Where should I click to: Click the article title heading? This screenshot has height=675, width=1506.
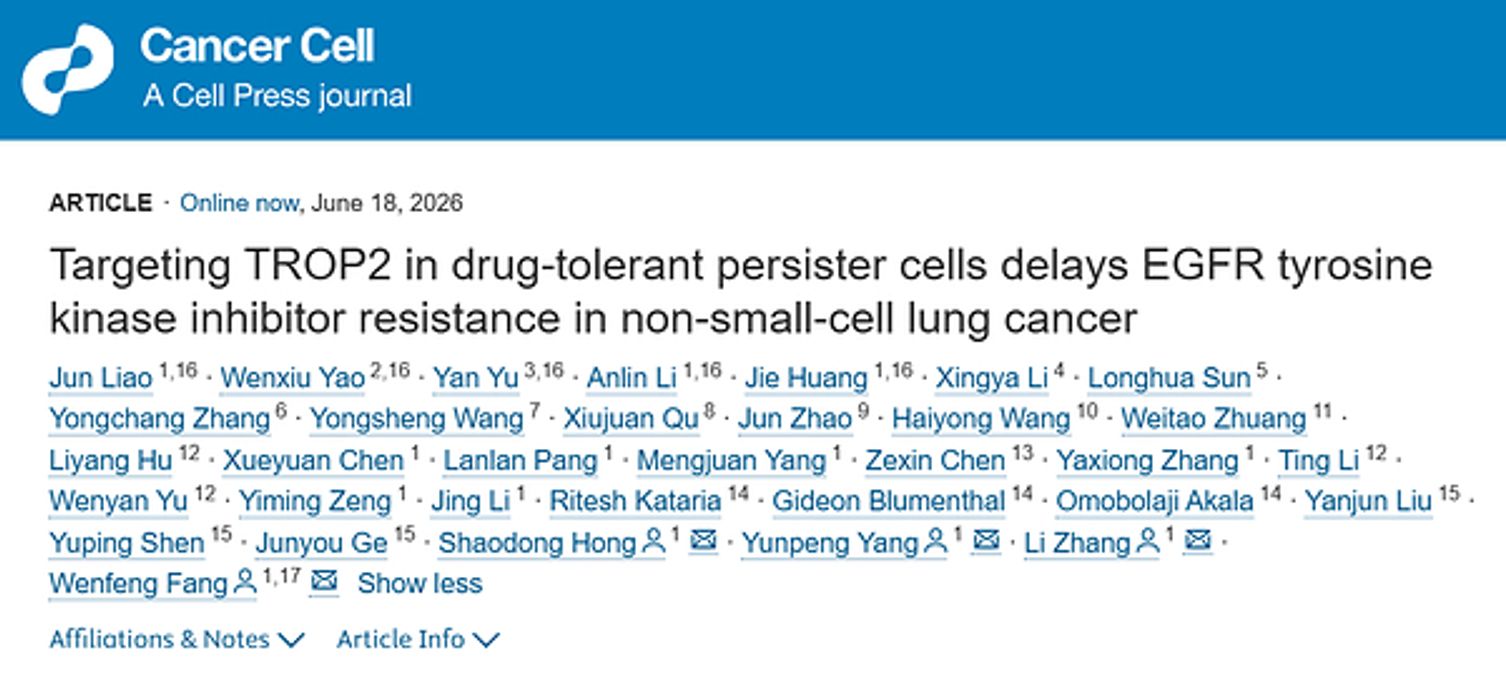pos(741,292)
